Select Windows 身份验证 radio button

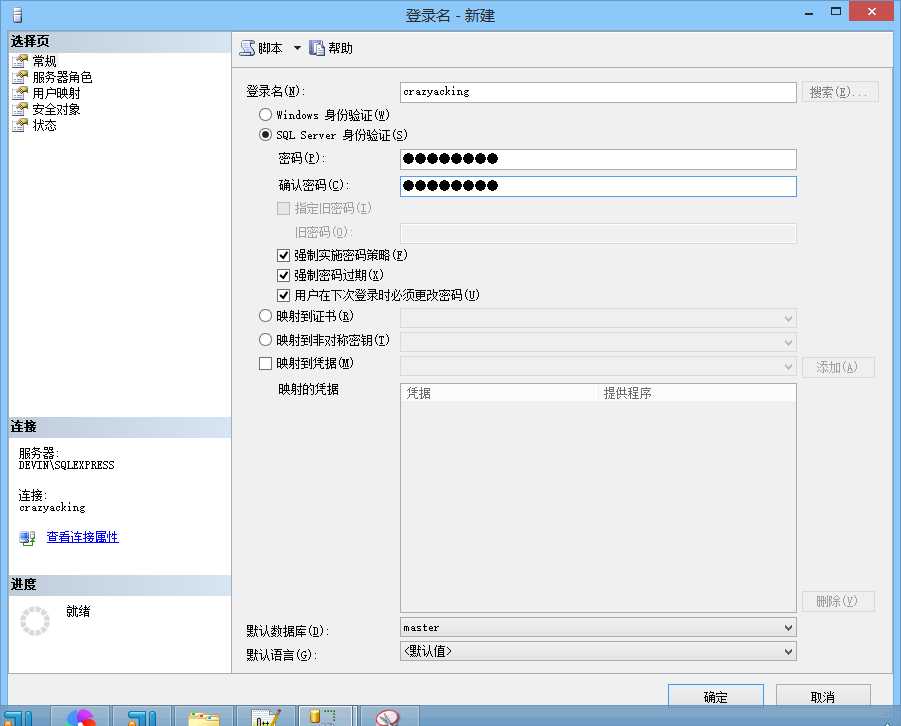point(265,114)
